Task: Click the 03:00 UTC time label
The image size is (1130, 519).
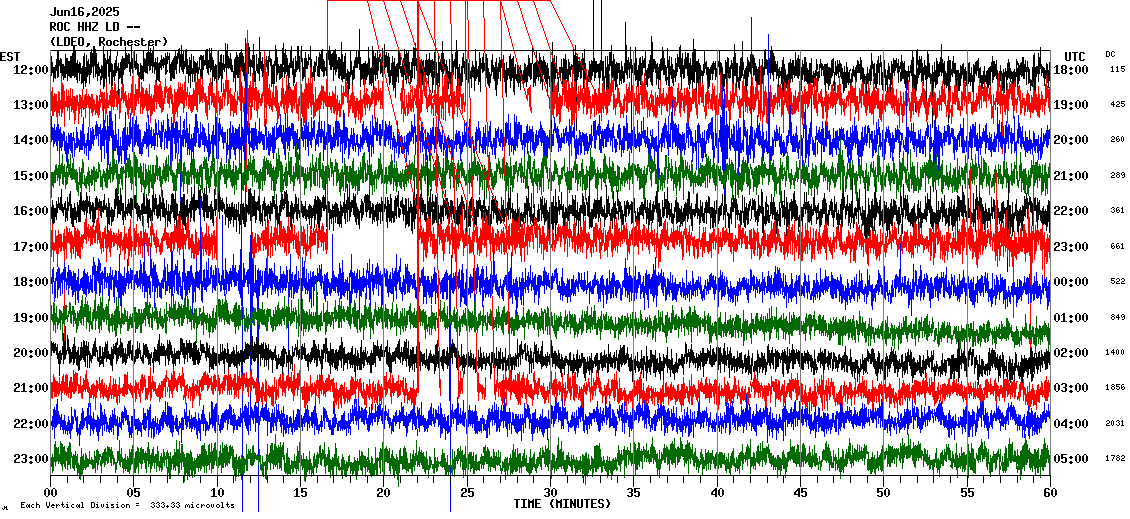Action: point(1070,388)
